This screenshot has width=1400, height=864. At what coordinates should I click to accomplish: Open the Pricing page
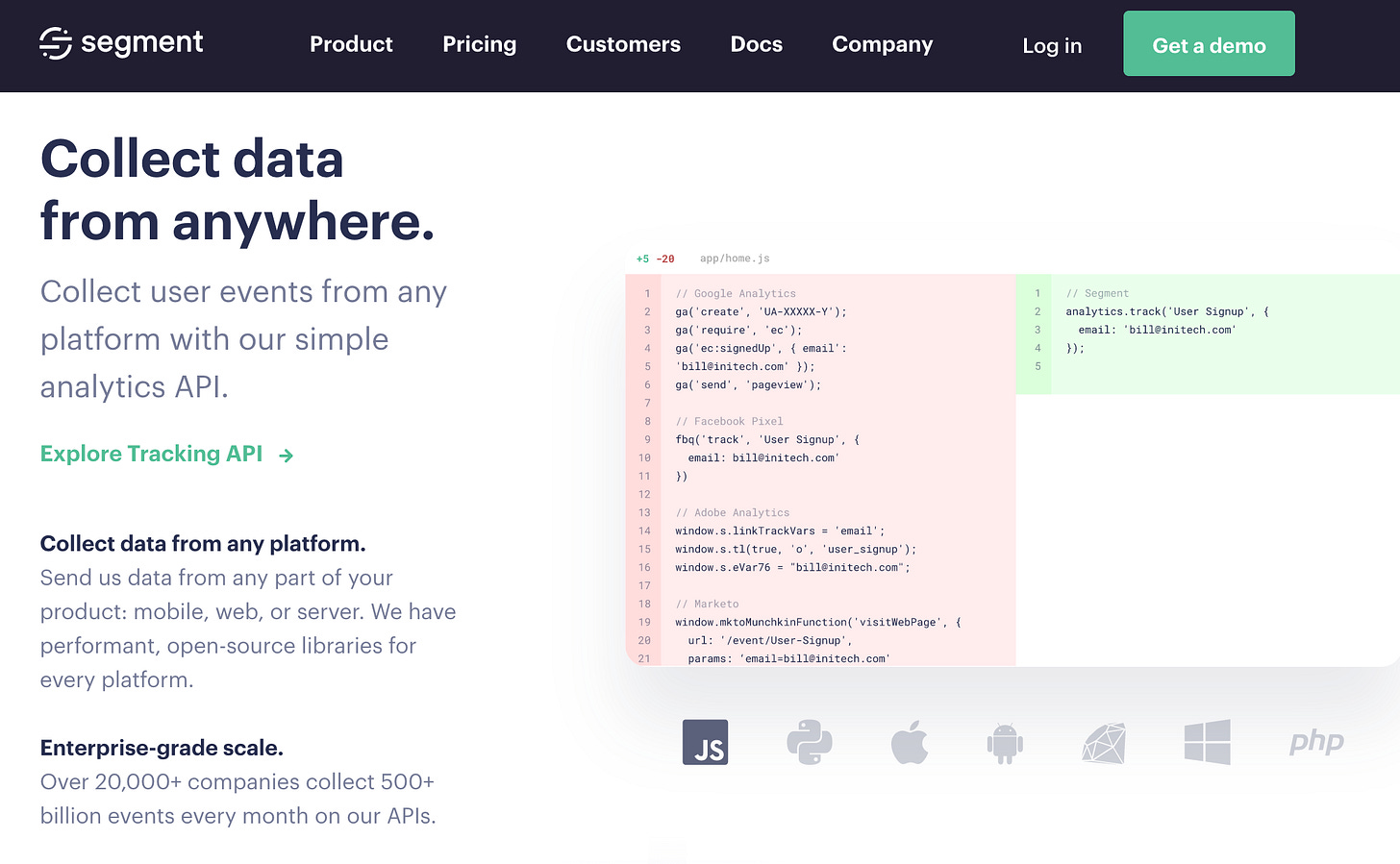479,44
